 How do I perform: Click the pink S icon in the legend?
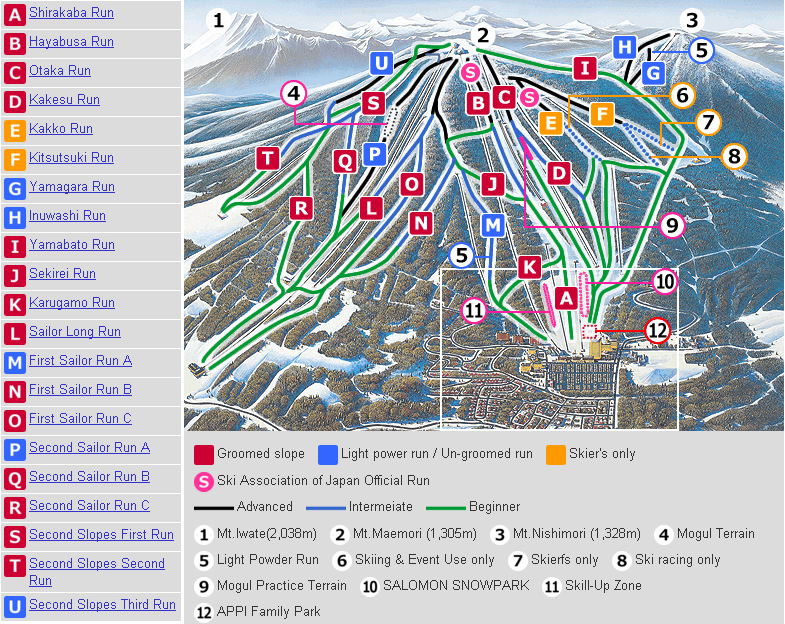pos(204,481)
